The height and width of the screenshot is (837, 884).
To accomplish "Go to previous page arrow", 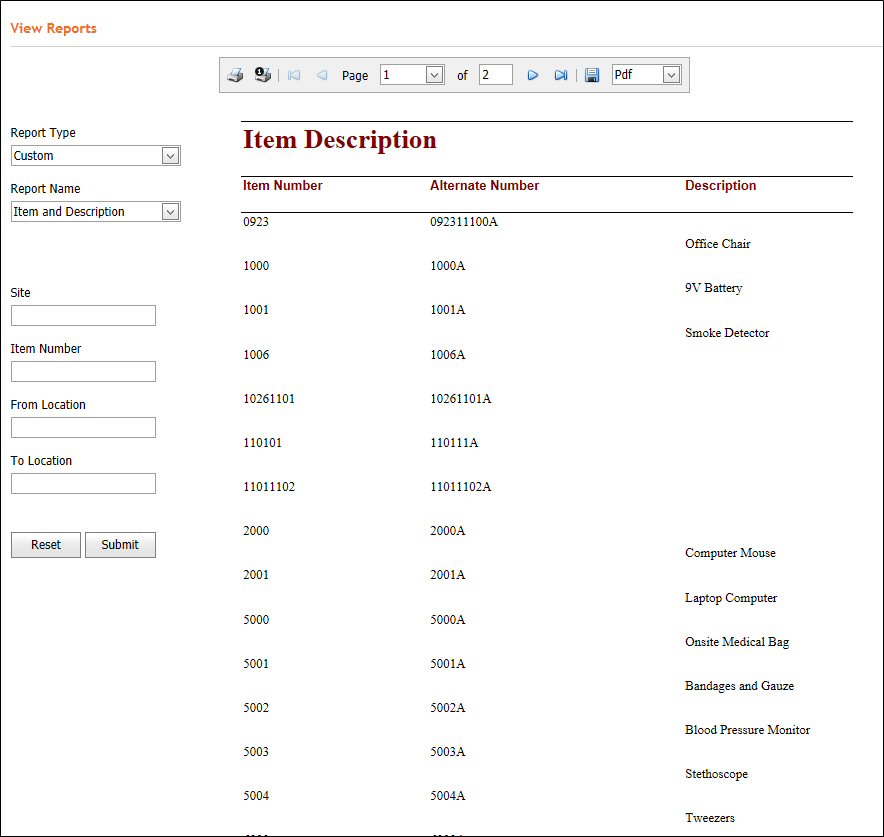I will pyautogui.click(x=321, y=75).
